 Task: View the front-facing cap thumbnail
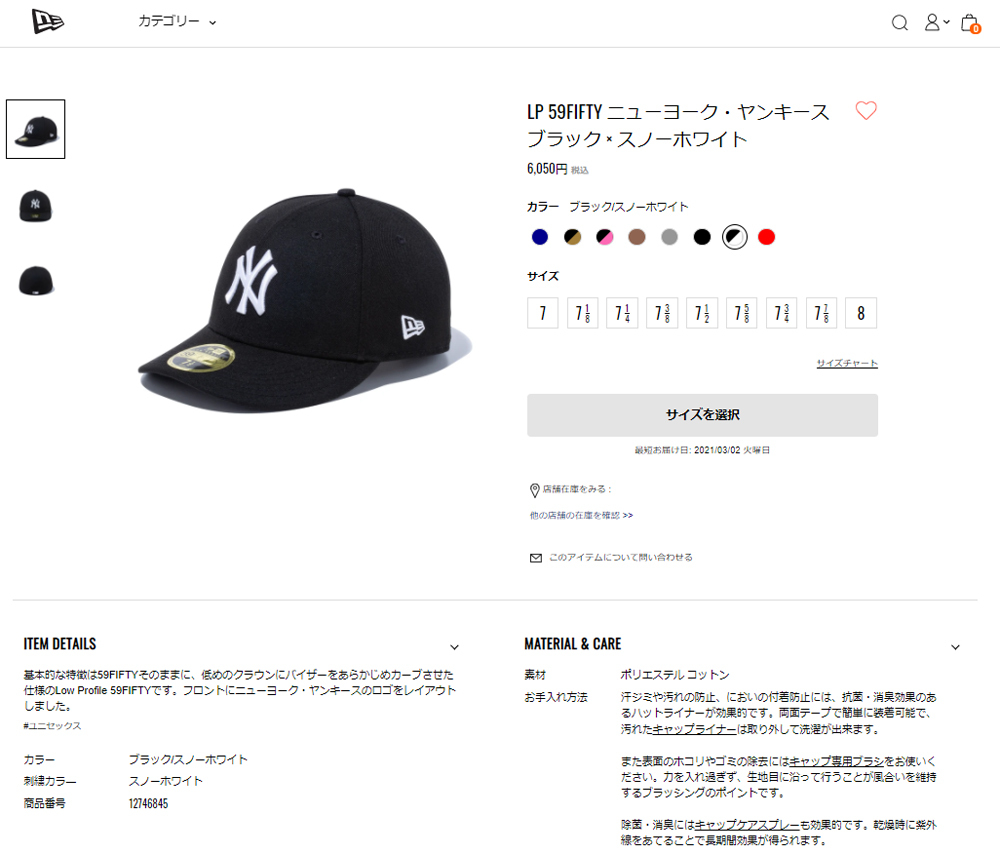click(x=36, y=206)
